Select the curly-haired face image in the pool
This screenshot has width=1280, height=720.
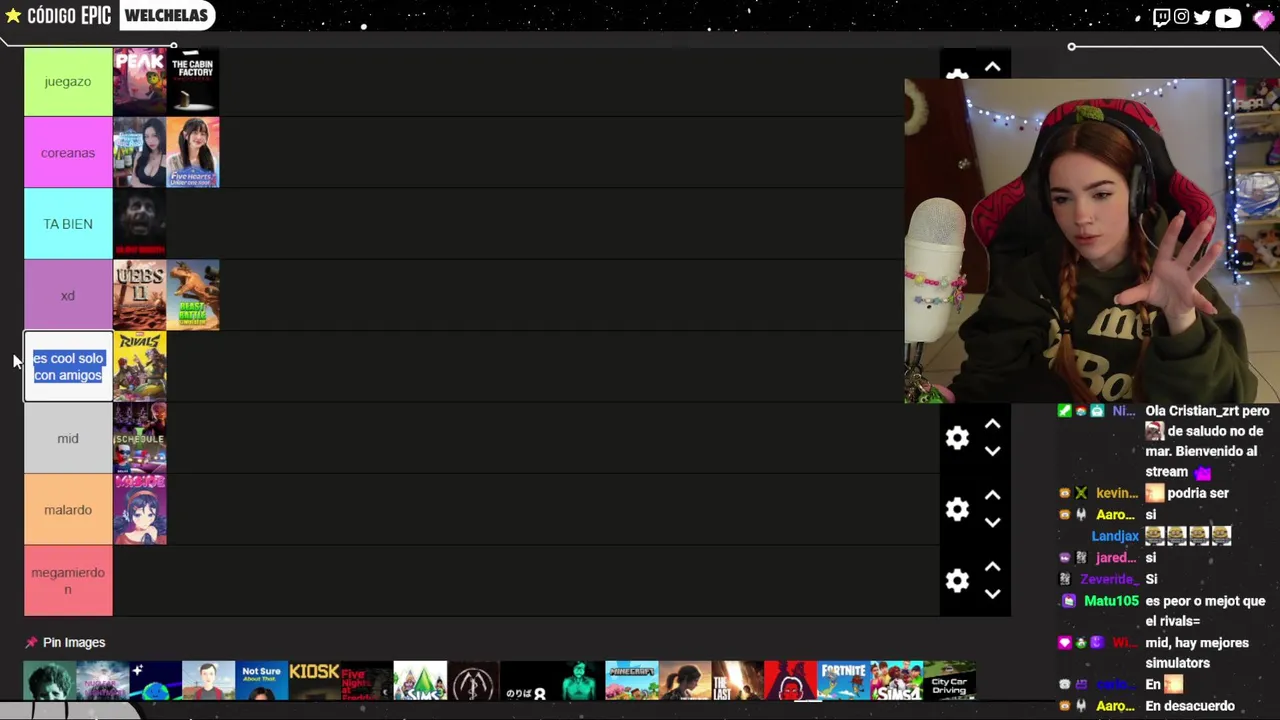50,680
